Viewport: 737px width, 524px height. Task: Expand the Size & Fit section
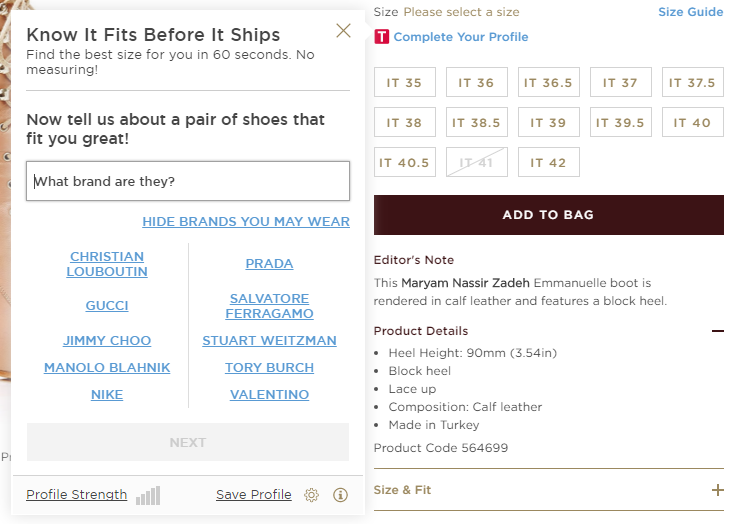(717, 490)
